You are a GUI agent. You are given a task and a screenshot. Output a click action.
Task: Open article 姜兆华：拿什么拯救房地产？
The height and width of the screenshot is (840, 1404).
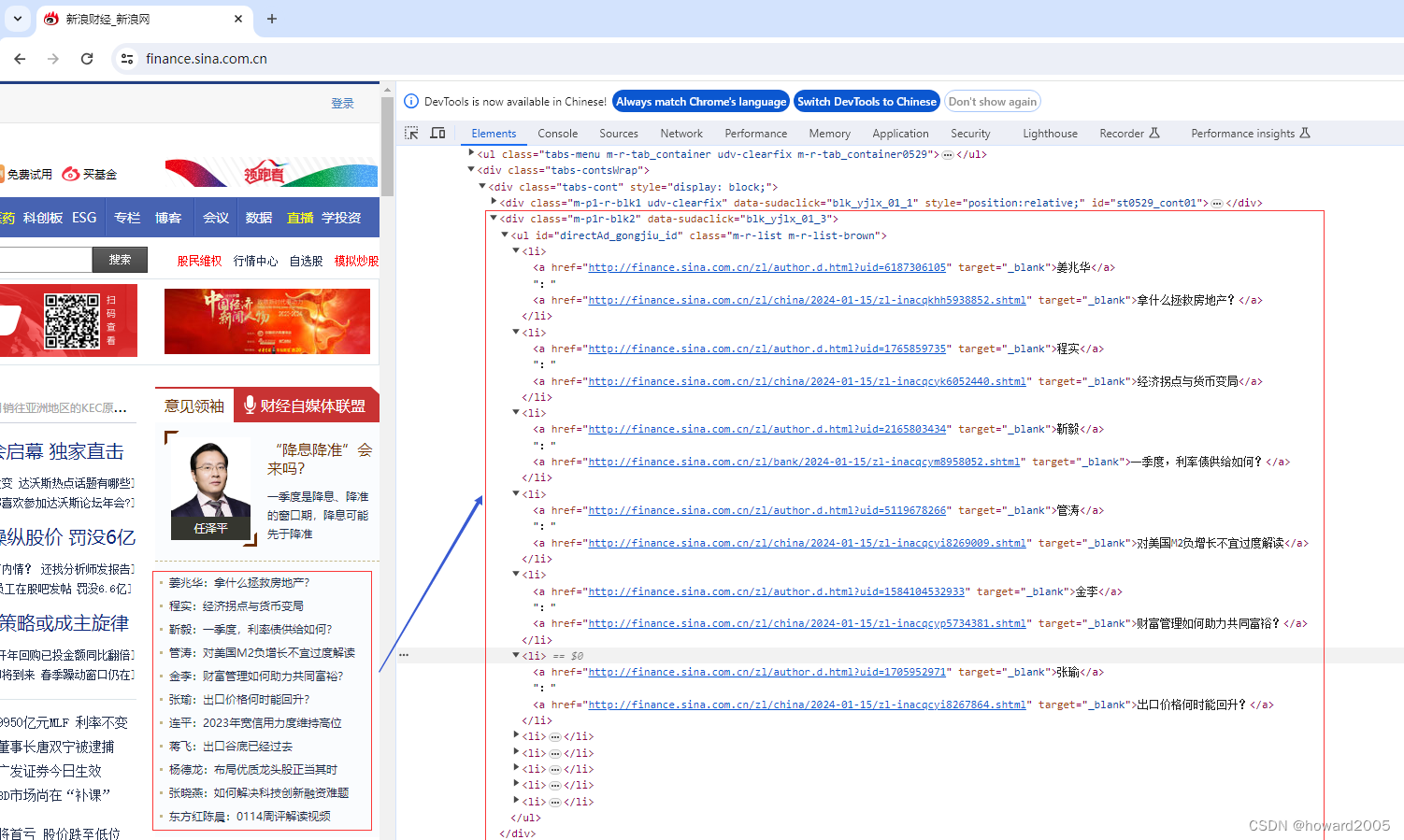(239, 582)
